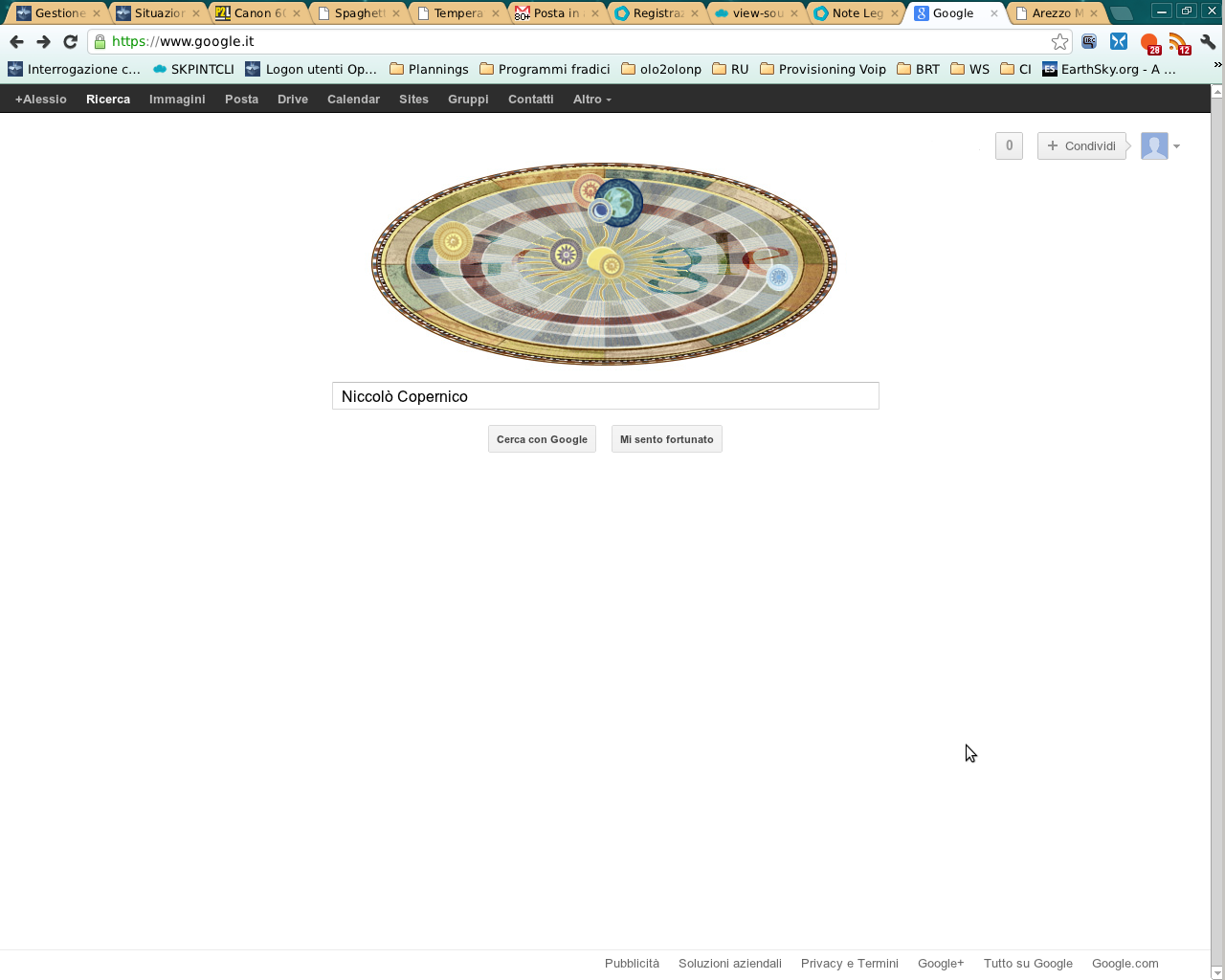
Task: Focus the search box containing Niccolò Copernico
Action: point(605,396)
